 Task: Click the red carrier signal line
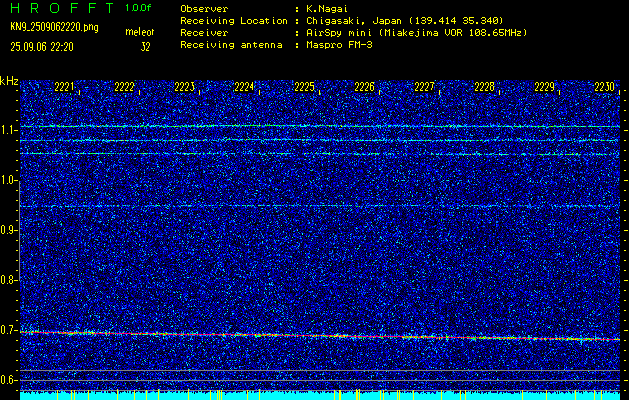pyautogui.click(x=320, y=336)
